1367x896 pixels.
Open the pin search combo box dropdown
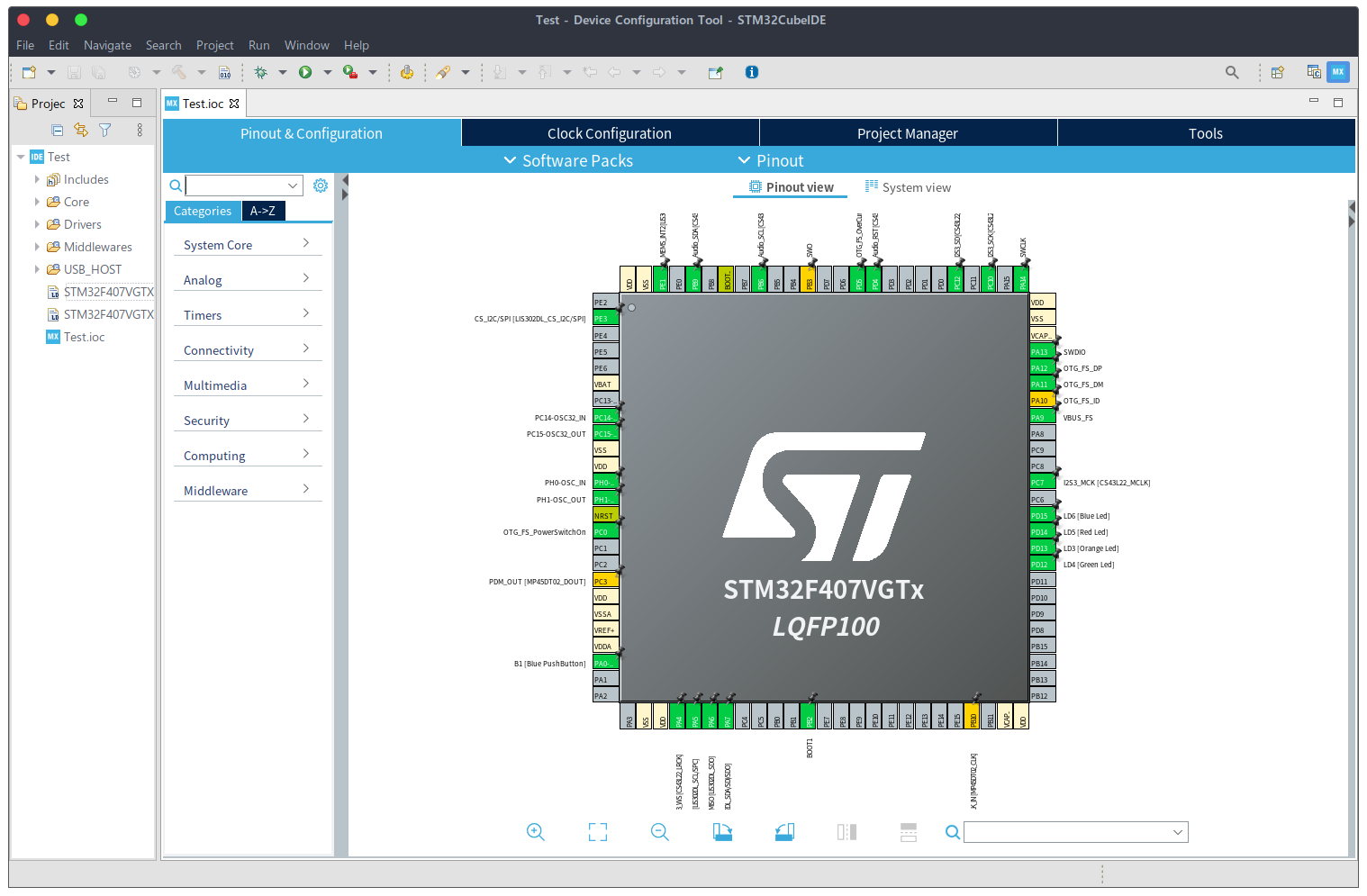coord(1178,832)
